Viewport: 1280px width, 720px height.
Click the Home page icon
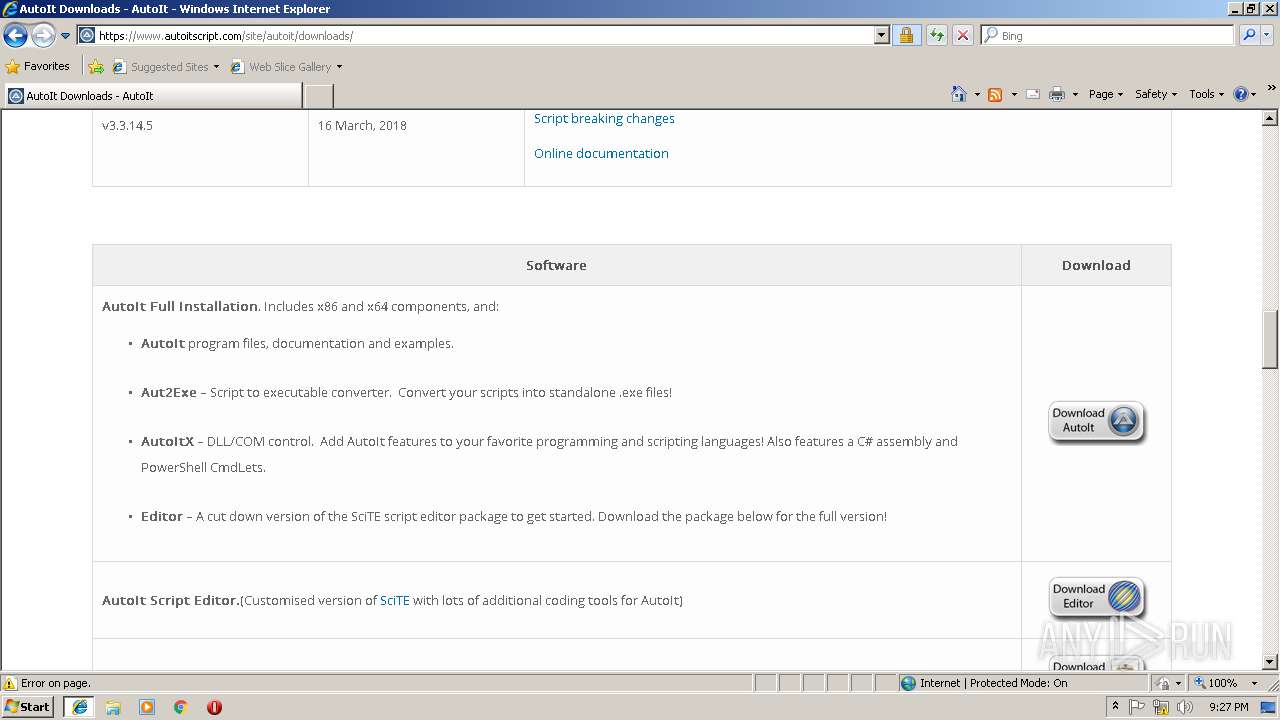point(958,94)
